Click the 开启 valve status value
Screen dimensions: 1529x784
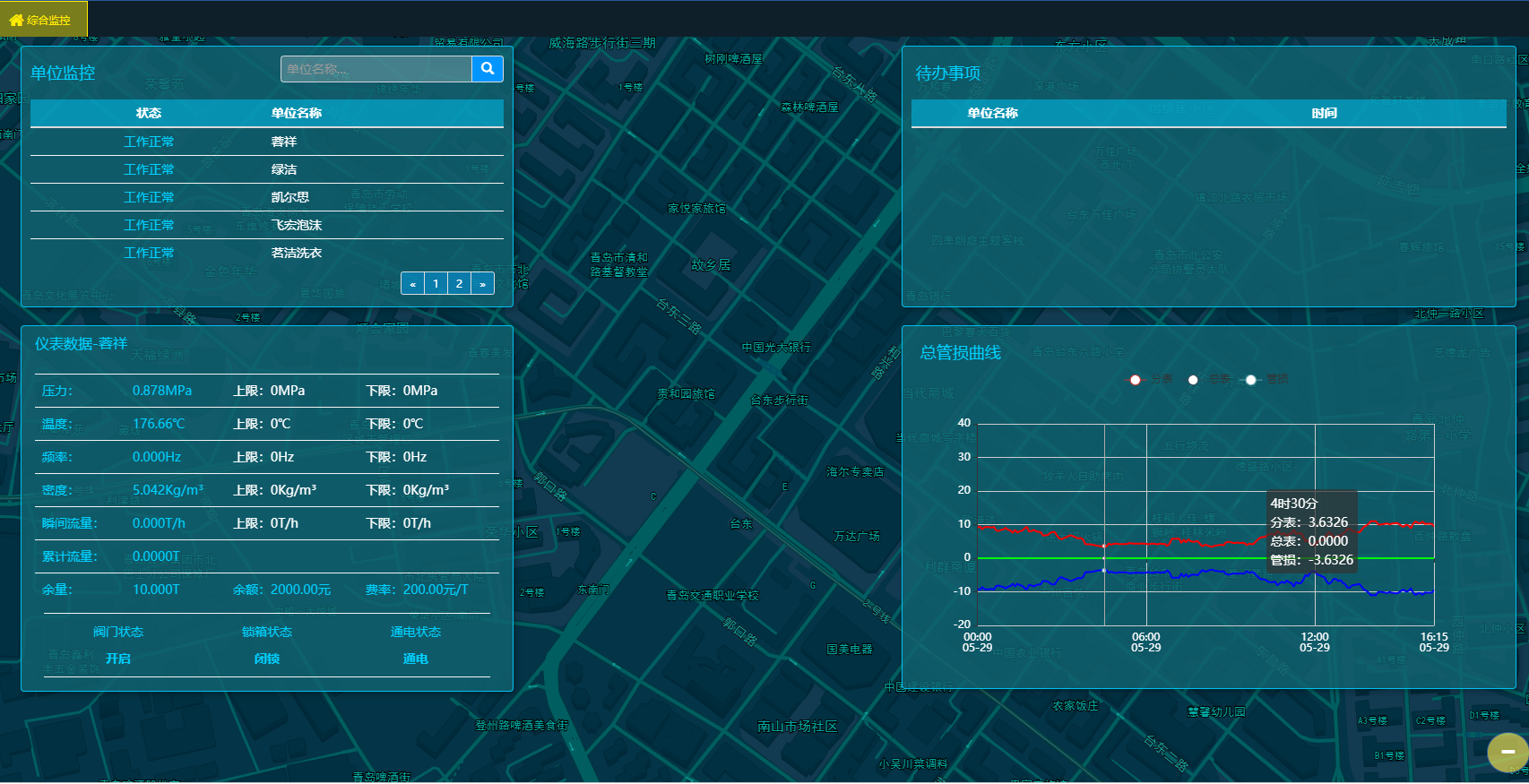pyautogui.click(x=118, y=659)
